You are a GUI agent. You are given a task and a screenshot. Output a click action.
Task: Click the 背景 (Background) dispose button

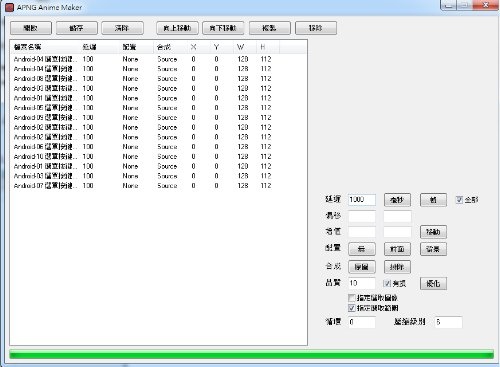pyautogui.click(x=433, y=249)
